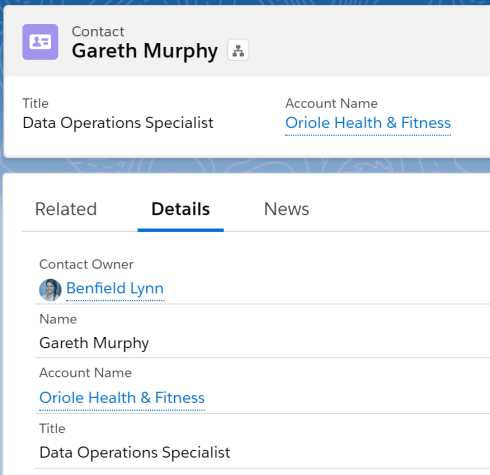Viewport: 490px width, 475px height.
Task: Open Oriole Health & Fitness link in header
Action: pos(368,123)
